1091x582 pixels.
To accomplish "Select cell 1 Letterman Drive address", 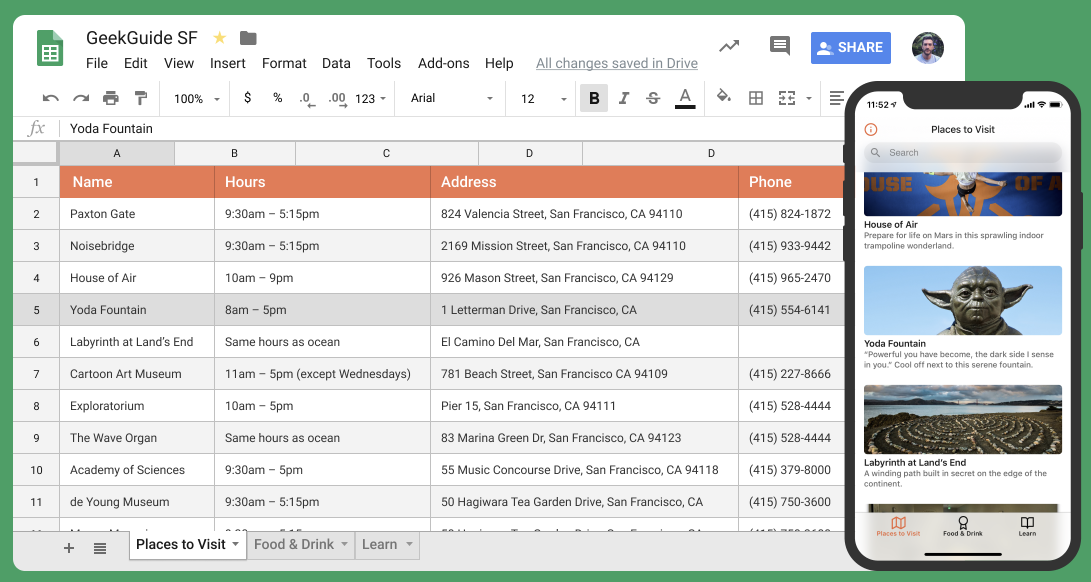I will [584, 310].
